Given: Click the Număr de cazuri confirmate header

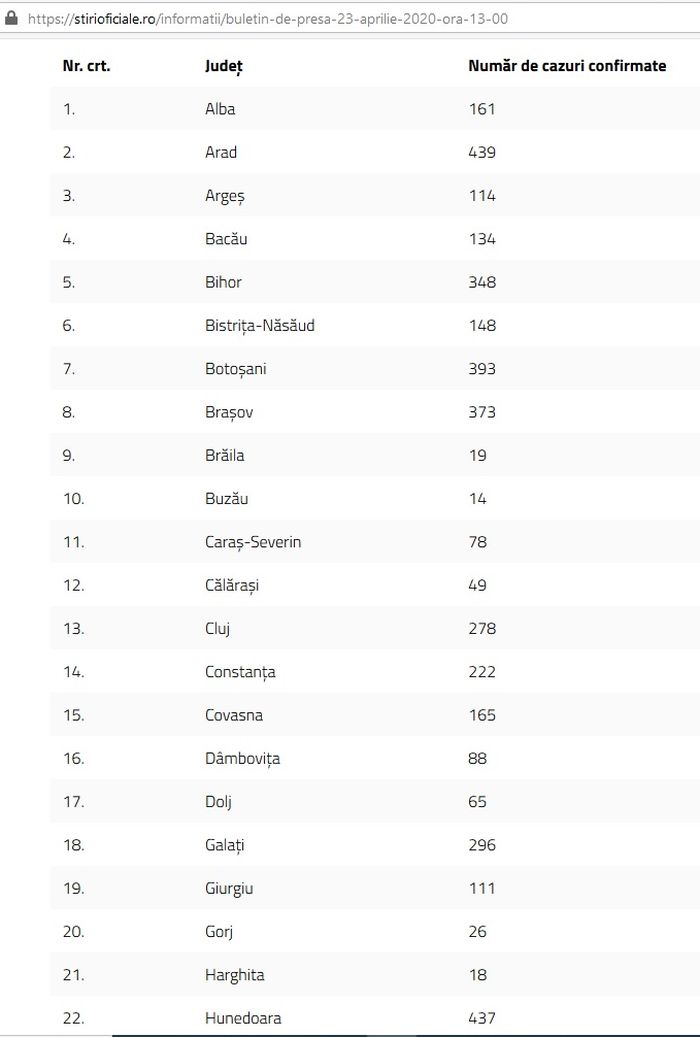Looking at the screenshot, I should pos(567,66).
